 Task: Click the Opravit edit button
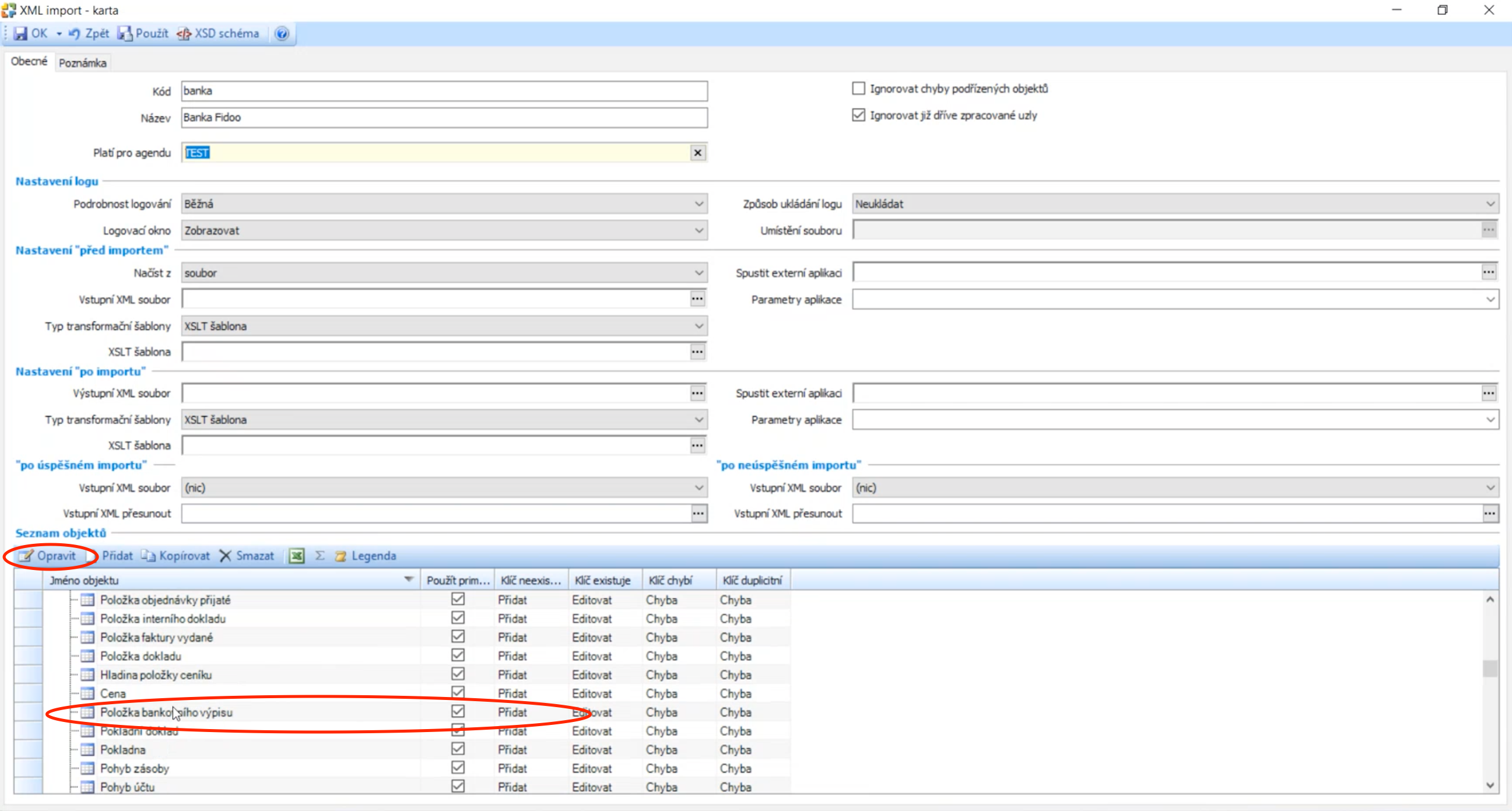pyautogui.click(x=48, y=556)
